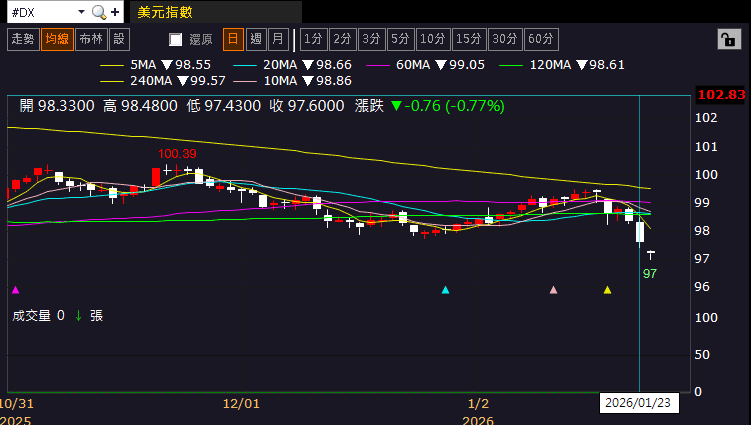
Task: Open the 美元指數 tab
Action: click(x=216, y=12)
